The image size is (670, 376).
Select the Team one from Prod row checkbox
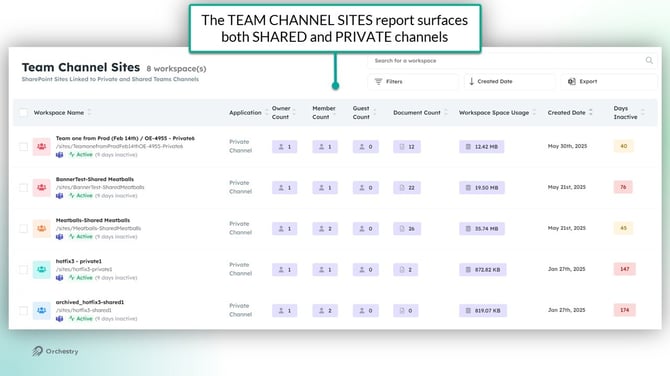(x=24, y=147)
